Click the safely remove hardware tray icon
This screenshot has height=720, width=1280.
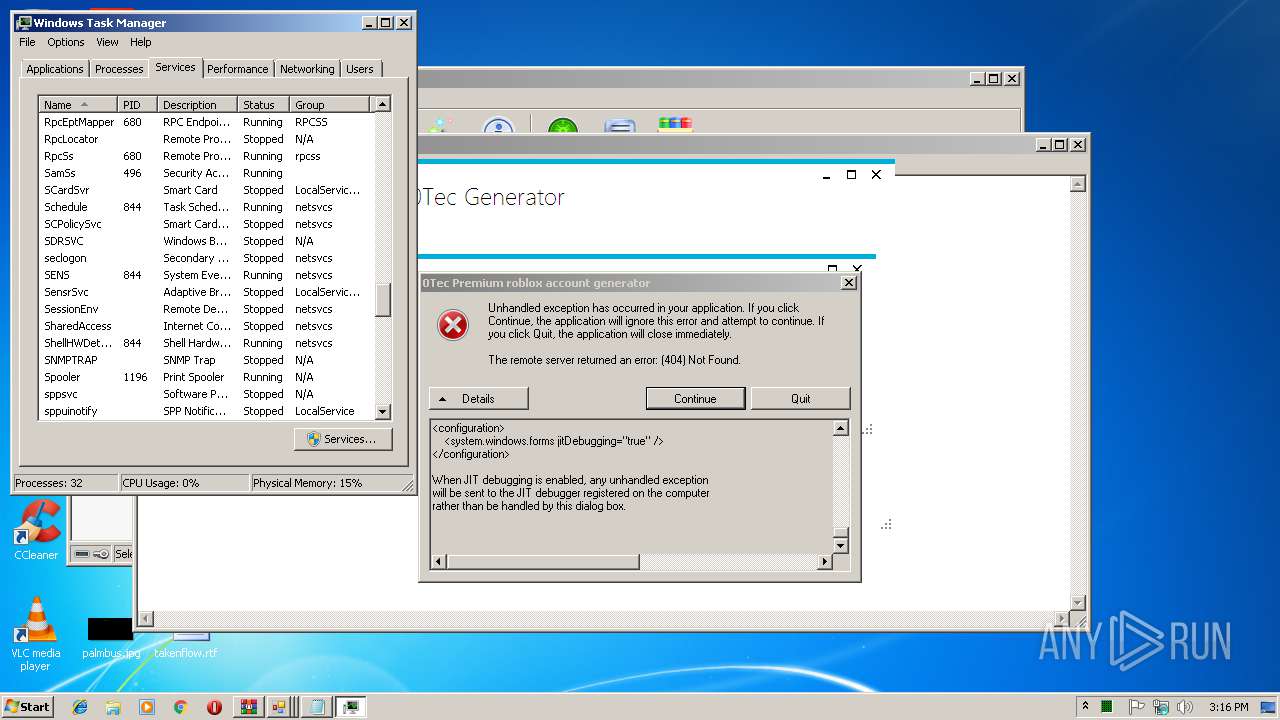1161,706
